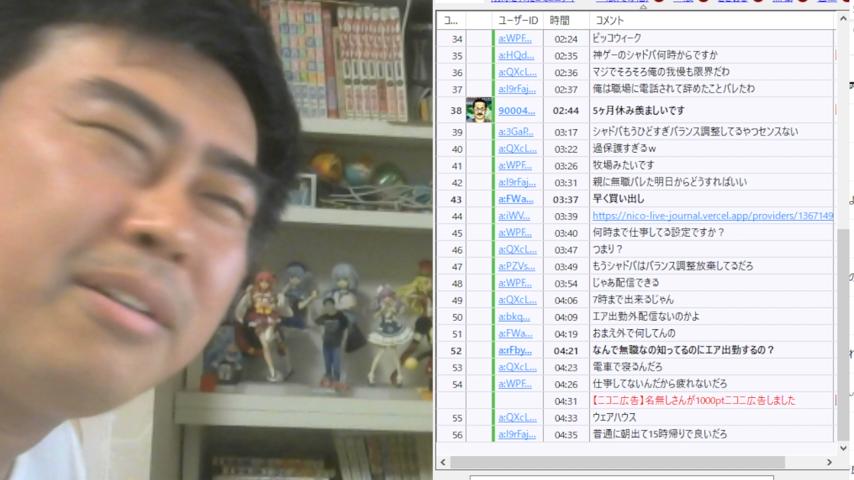854x480 pixels.
Task: Click horizontal scrollbar right arrow
Action: (829, 462)
